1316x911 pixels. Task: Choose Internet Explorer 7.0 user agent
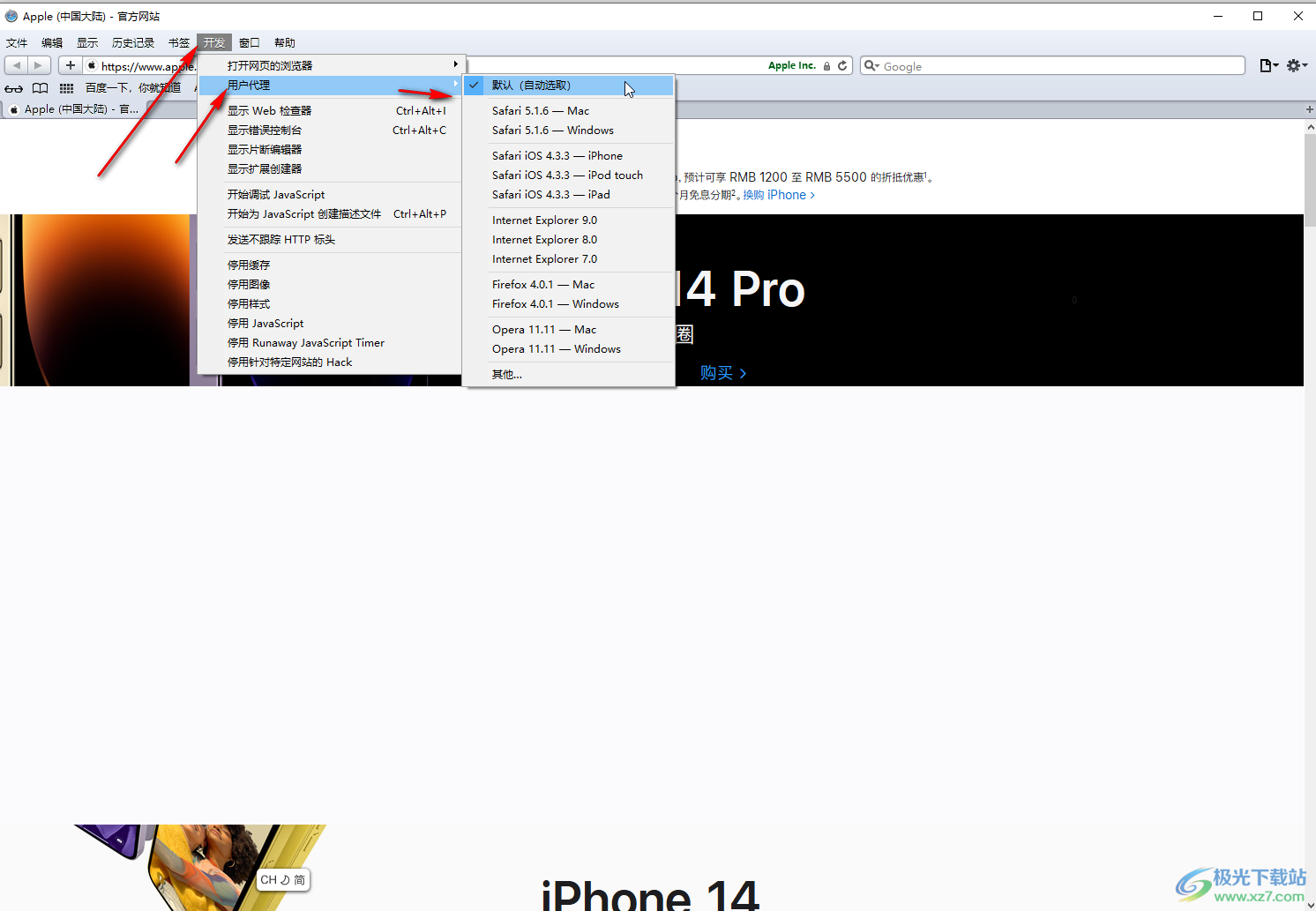(x=569, y=258)
